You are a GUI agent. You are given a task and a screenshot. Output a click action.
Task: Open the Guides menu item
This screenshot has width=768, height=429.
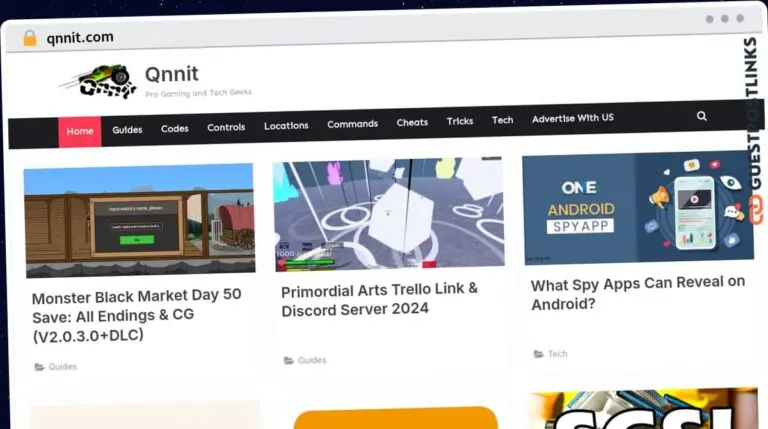127,130
